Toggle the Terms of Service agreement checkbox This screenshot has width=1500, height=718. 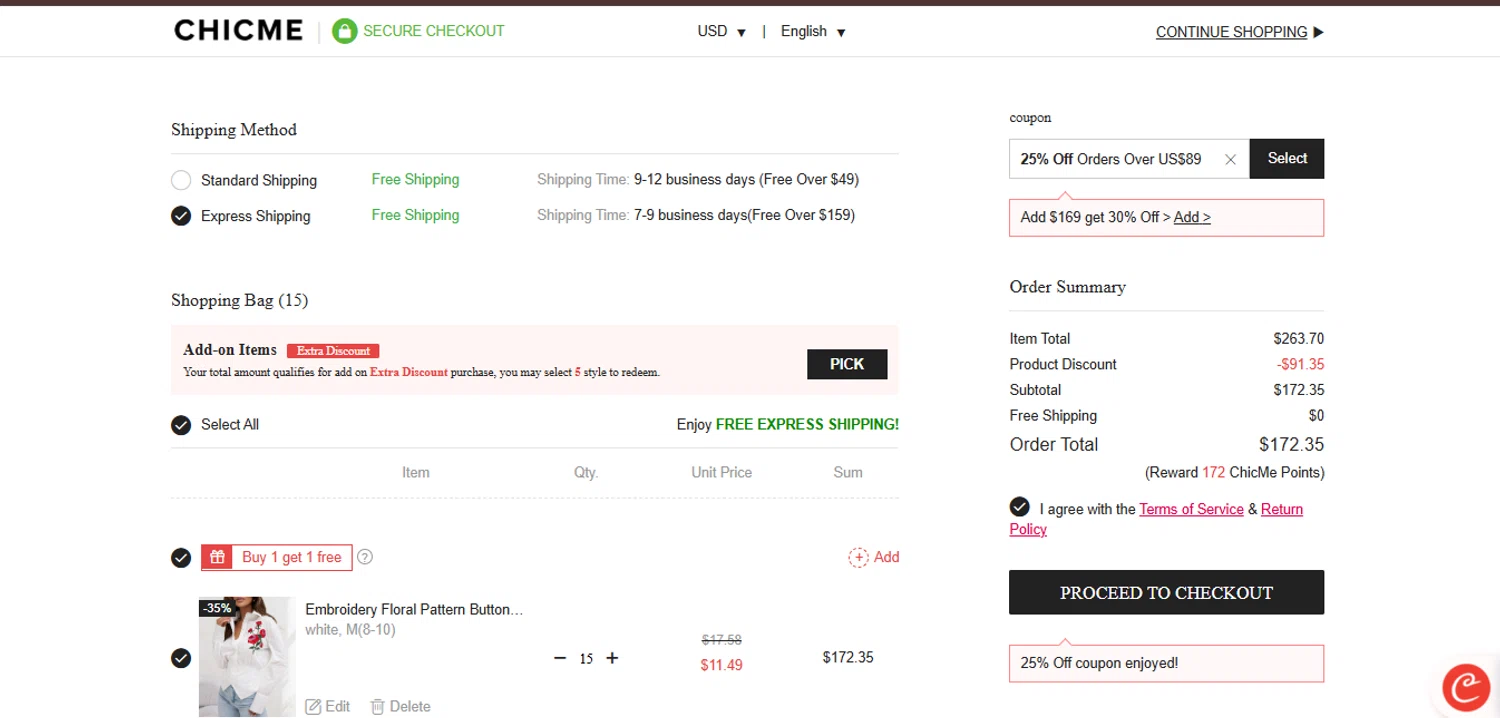click(x=1020, y=506)
